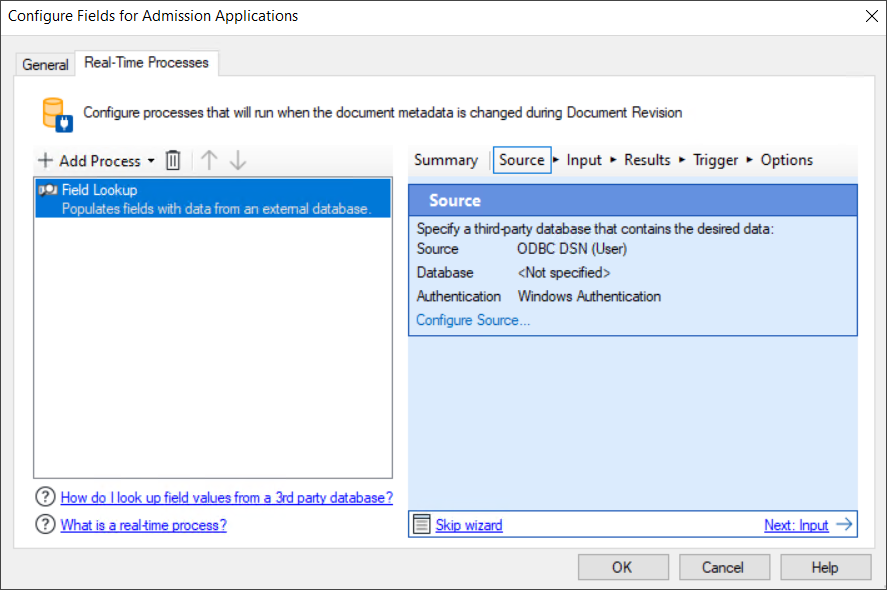
Task: Confirm settings with the OK button
Action: pos(623,566)
